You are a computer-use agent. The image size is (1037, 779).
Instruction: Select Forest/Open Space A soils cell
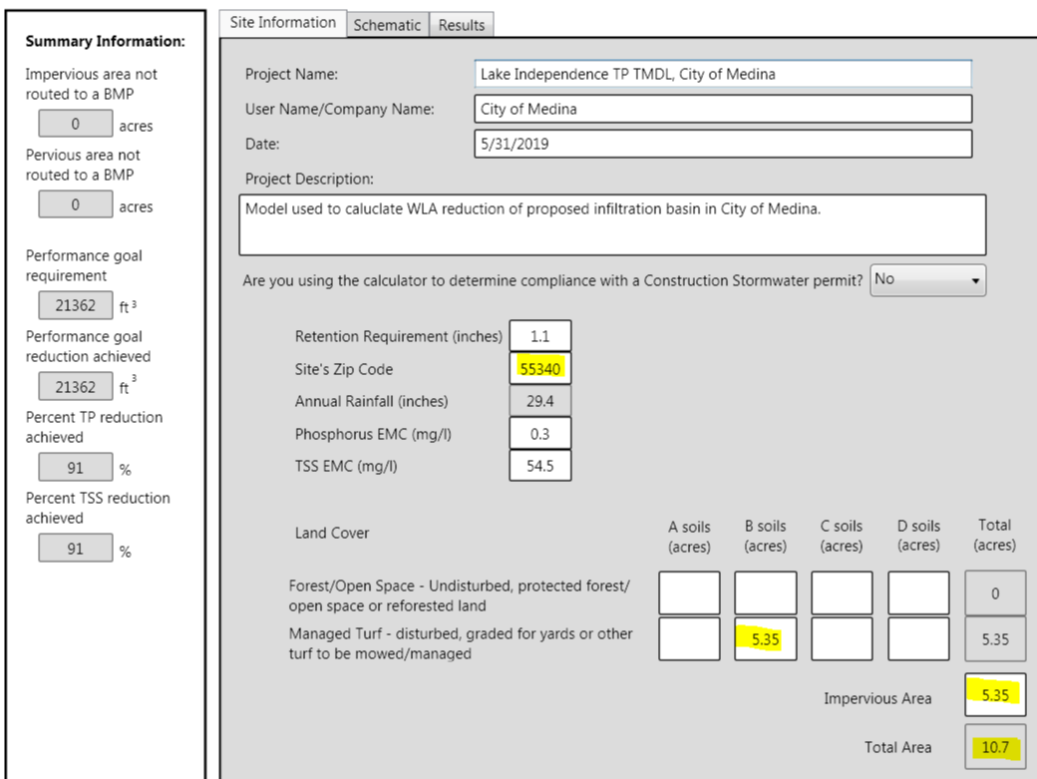tap(689, 593)
